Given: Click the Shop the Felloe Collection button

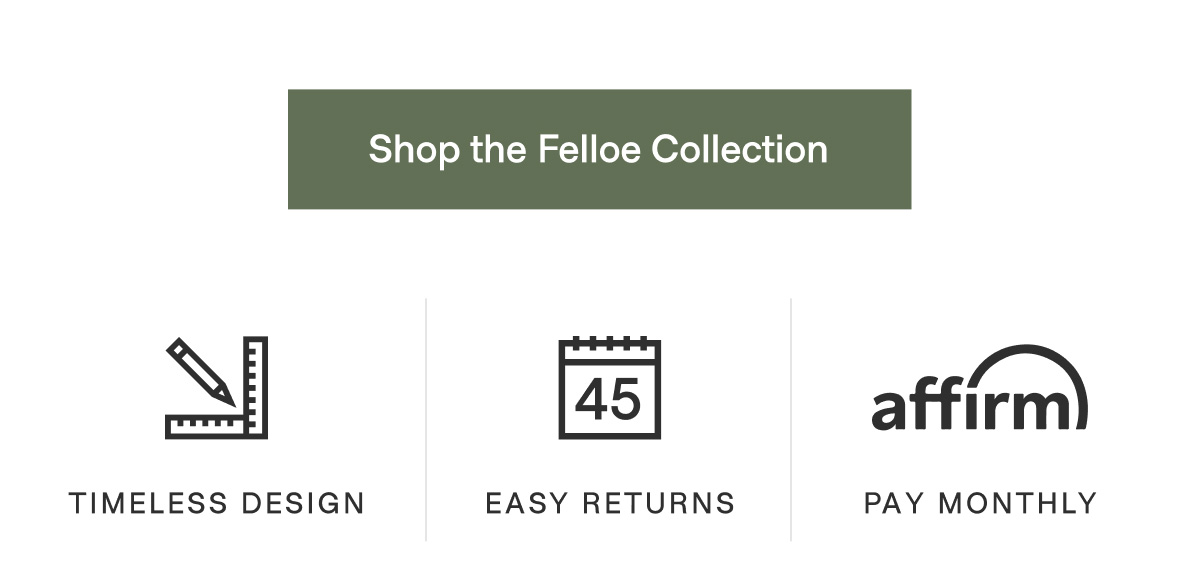Looking at the screenshot, I should (x=599, y=149).
